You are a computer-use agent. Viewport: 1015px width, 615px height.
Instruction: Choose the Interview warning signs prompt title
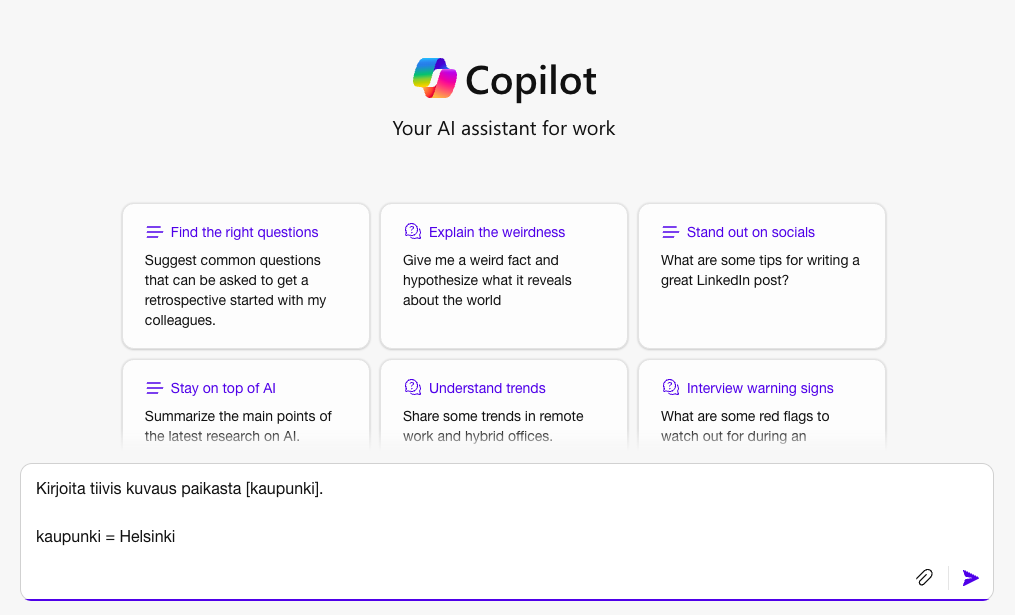click(760, 388)
